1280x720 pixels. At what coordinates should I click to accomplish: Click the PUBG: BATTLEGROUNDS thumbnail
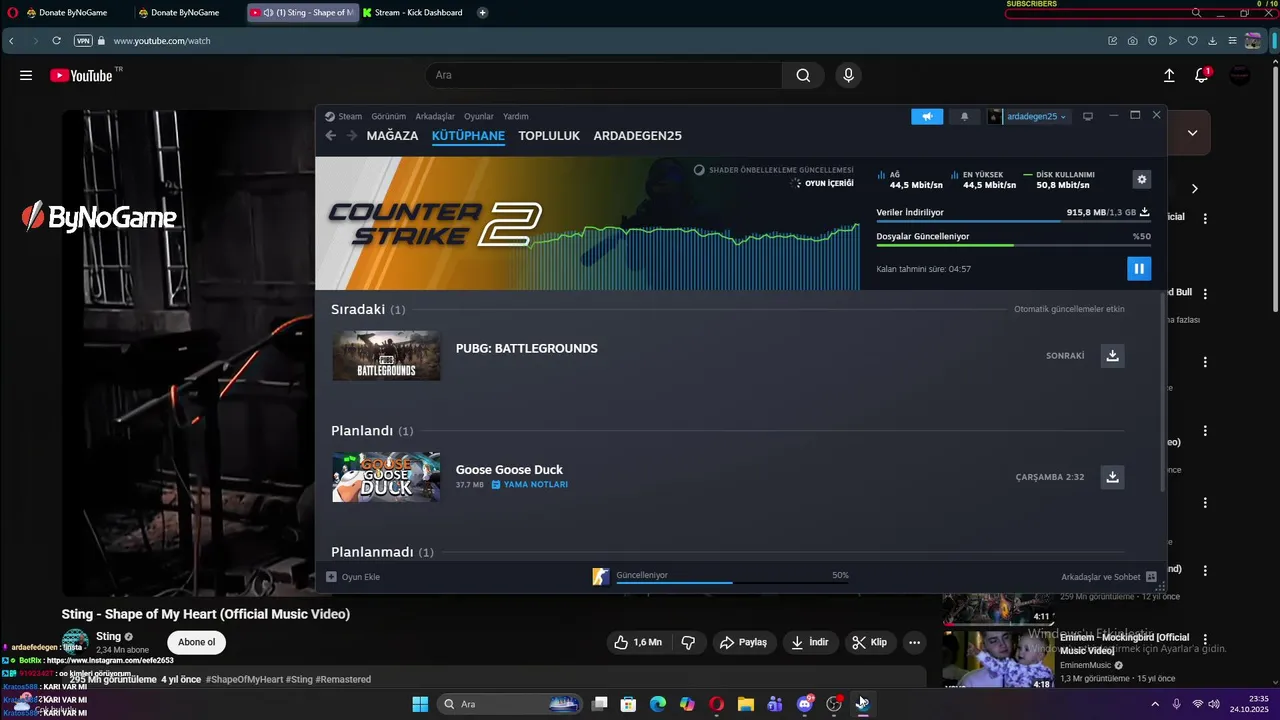tap(386, 355)
